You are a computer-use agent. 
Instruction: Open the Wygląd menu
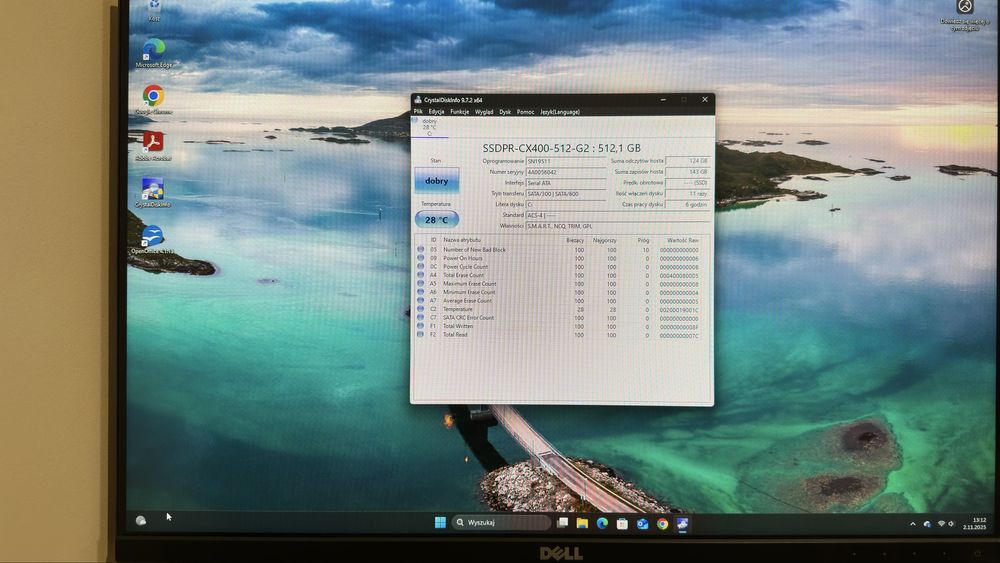(484, 112)
